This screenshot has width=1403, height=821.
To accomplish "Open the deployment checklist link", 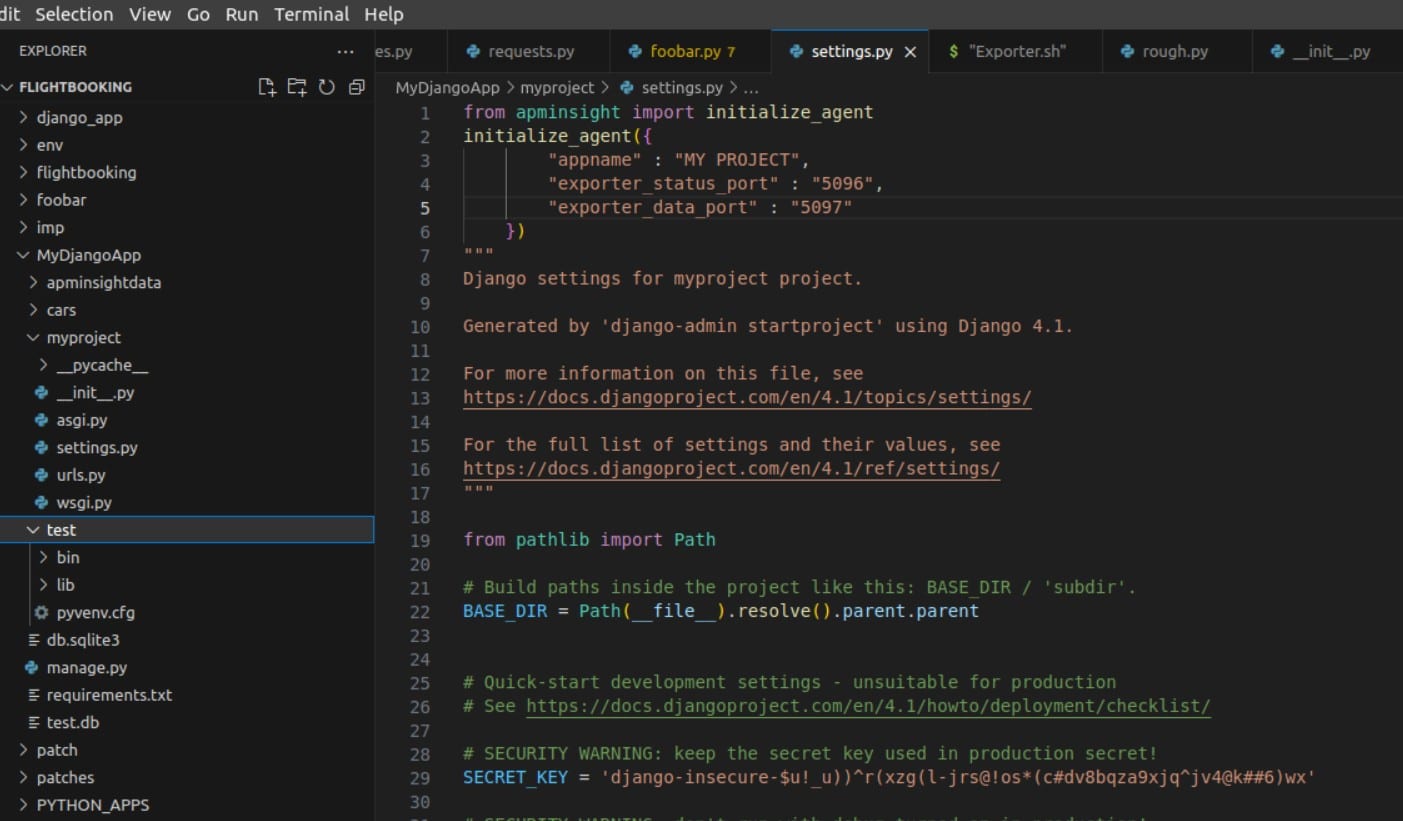I will pyautogui.click(x=868, y=706).
